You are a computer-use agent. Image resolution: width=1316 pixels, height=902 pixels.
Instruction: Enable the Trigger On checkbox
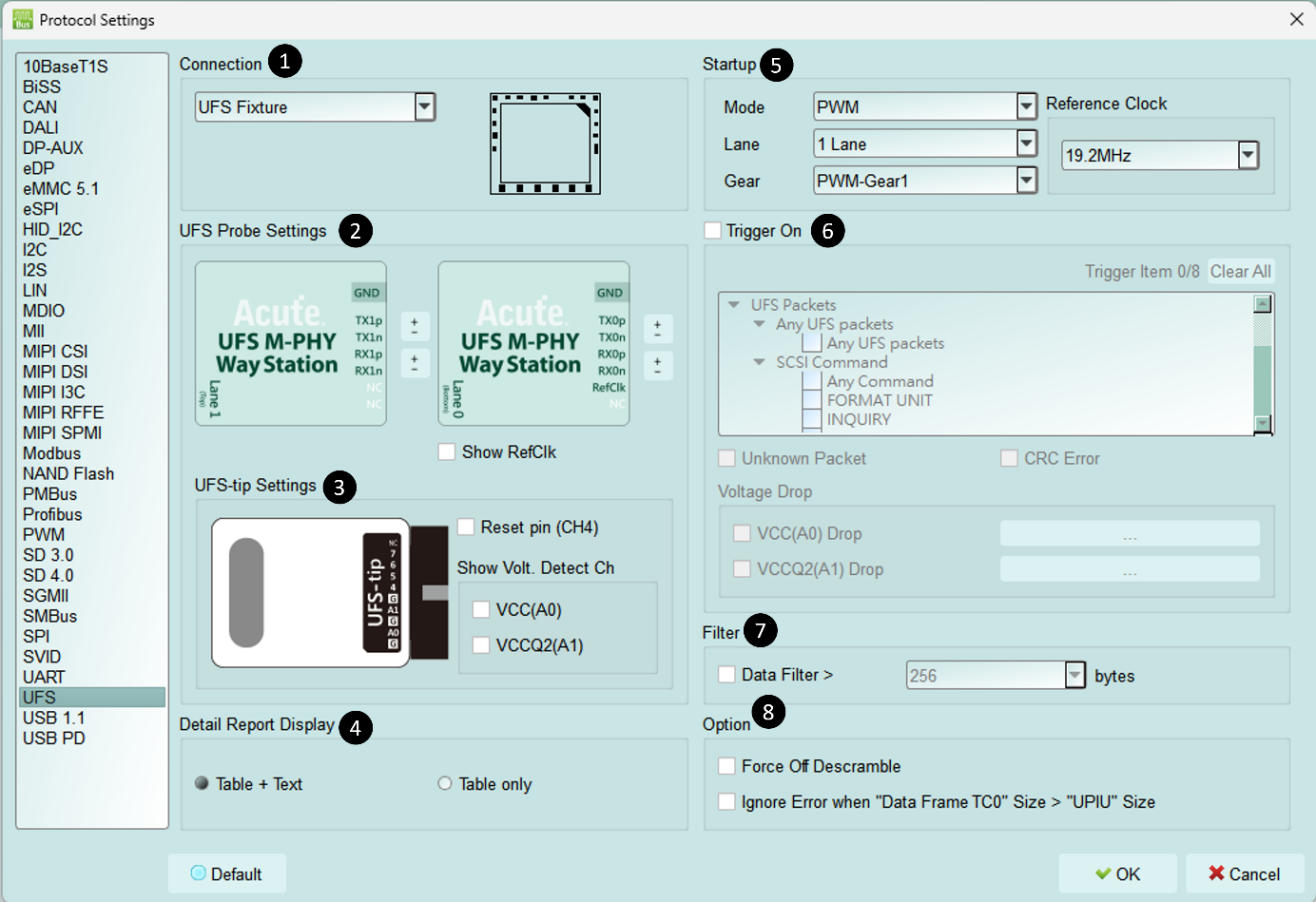click(x=712, y=230)
